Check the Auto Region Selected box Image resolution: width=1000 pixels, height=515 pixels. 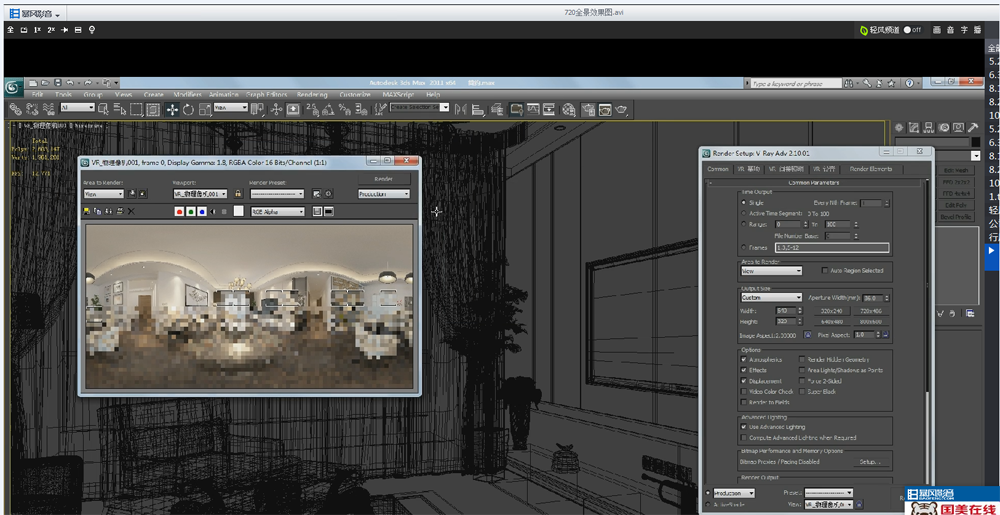[x=824, y=270]
